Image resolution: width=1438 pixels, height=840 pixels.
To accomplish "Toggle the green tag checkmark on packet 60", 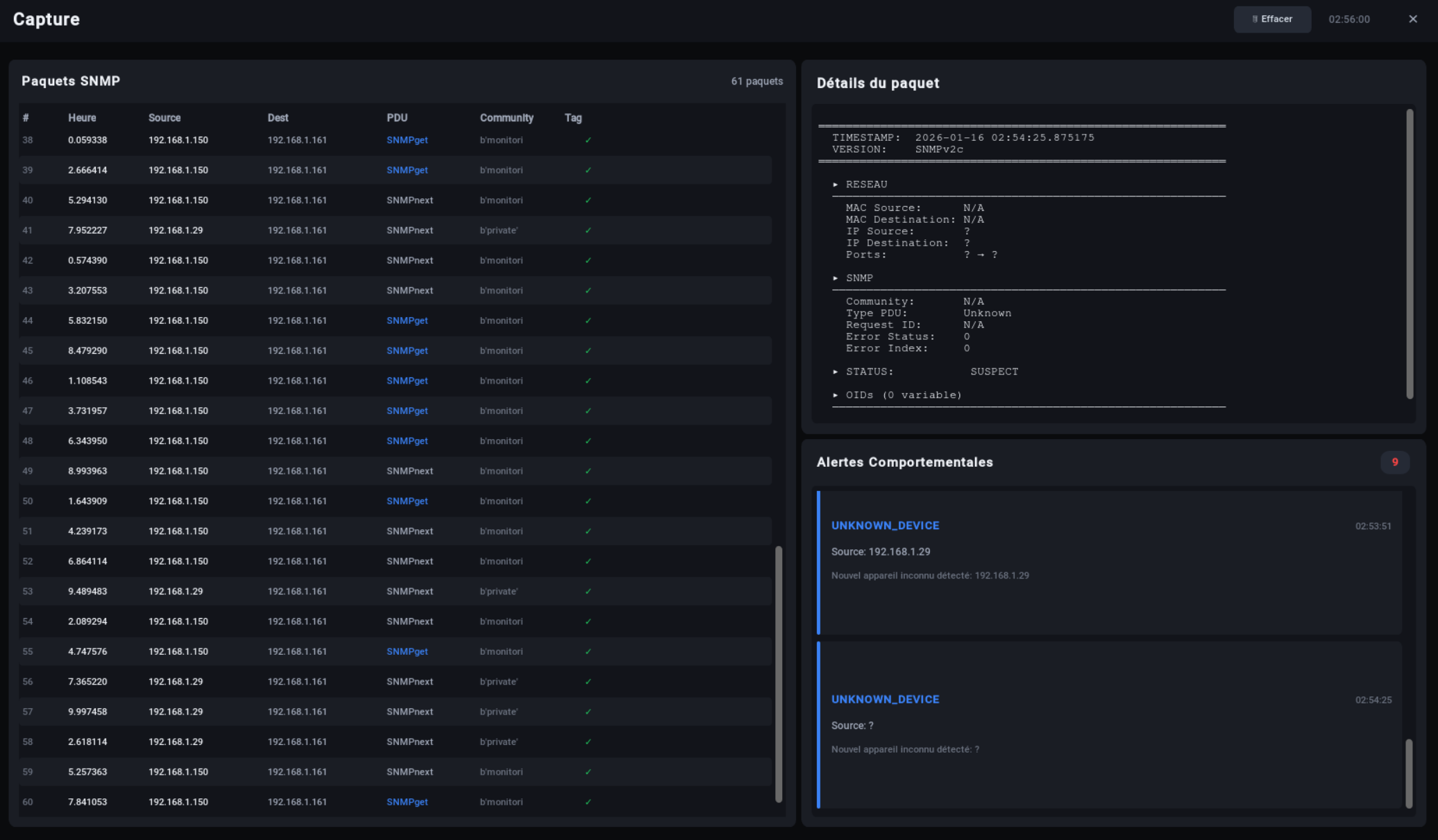I will pos(588,801).
